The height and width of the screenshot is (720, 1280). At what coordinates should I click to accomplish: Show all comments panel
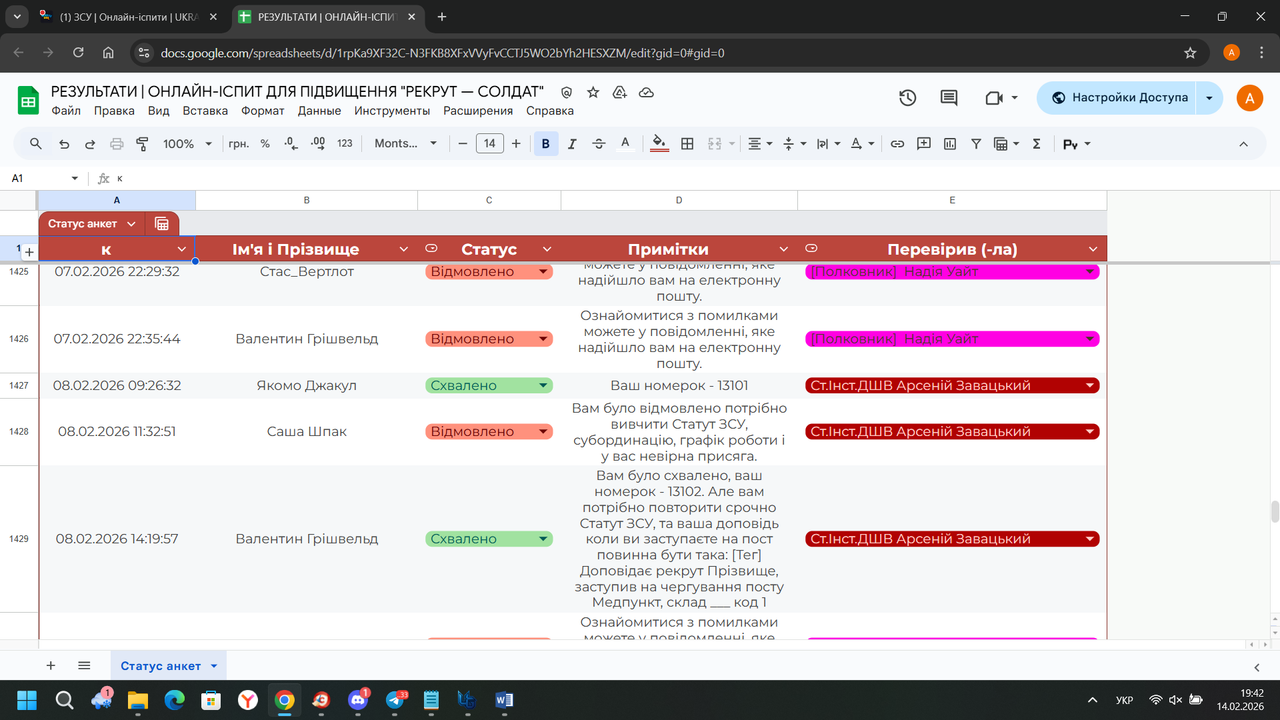pos(949,98)
